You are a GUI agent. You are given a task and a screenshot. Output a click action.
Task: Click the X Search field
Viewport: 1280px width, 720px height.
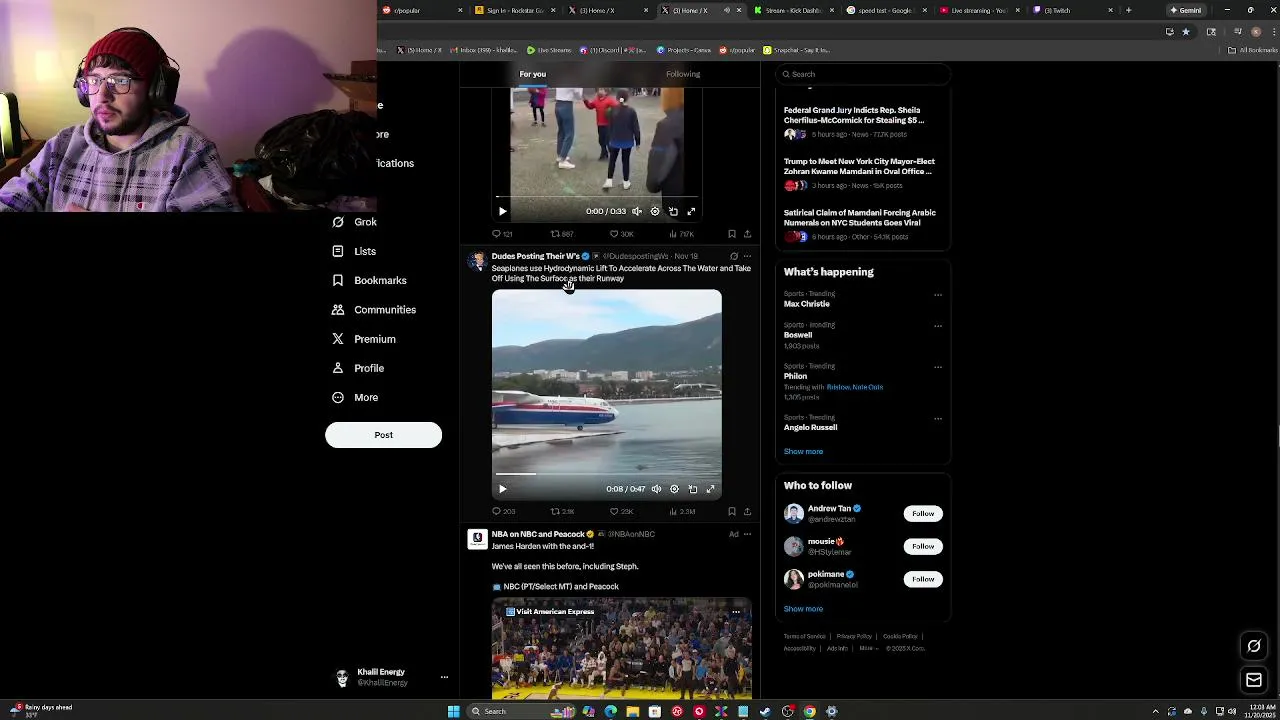pos(862,74)
